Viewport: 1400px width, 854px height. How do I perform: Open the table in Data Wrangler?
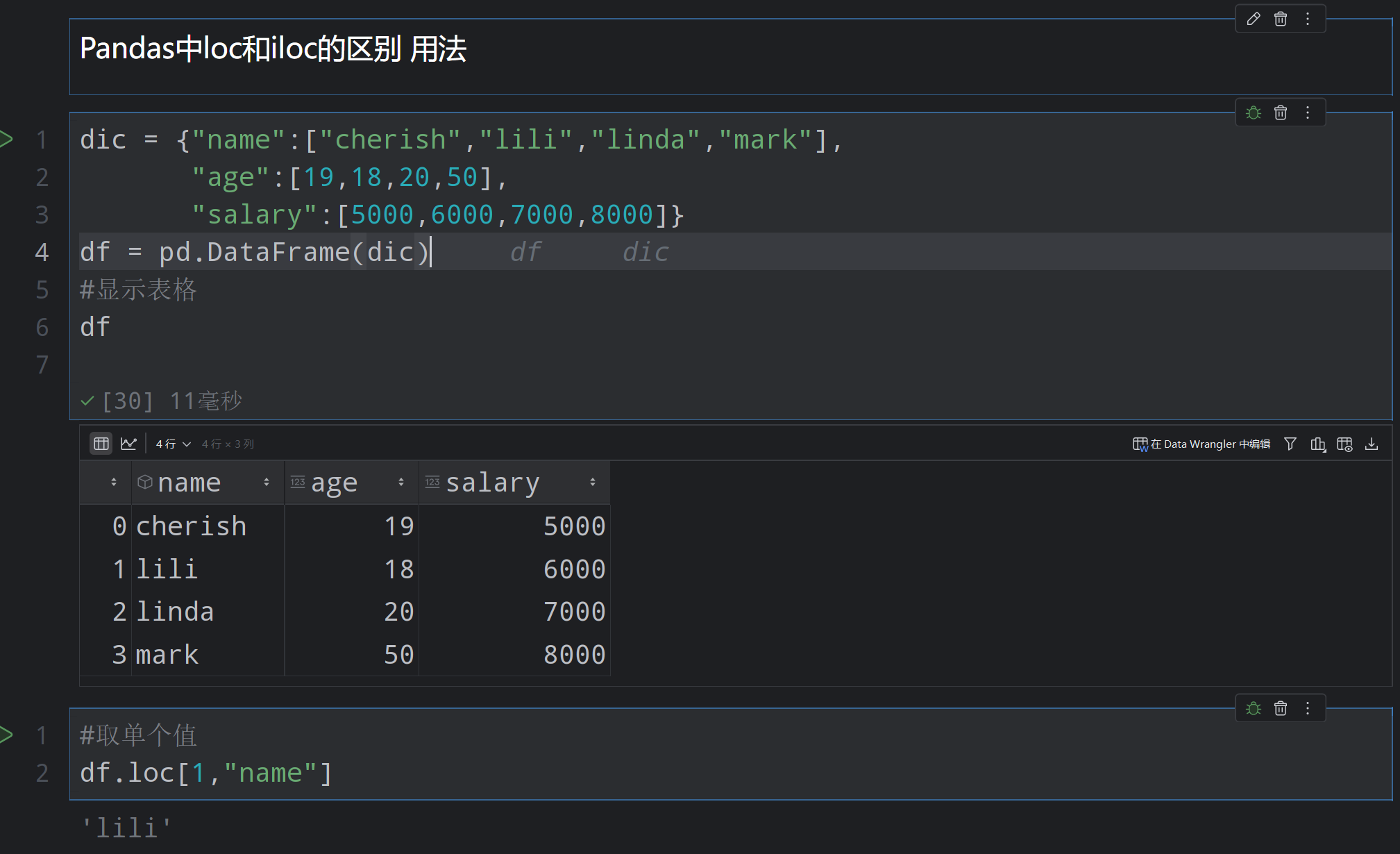pos(1201,444)
